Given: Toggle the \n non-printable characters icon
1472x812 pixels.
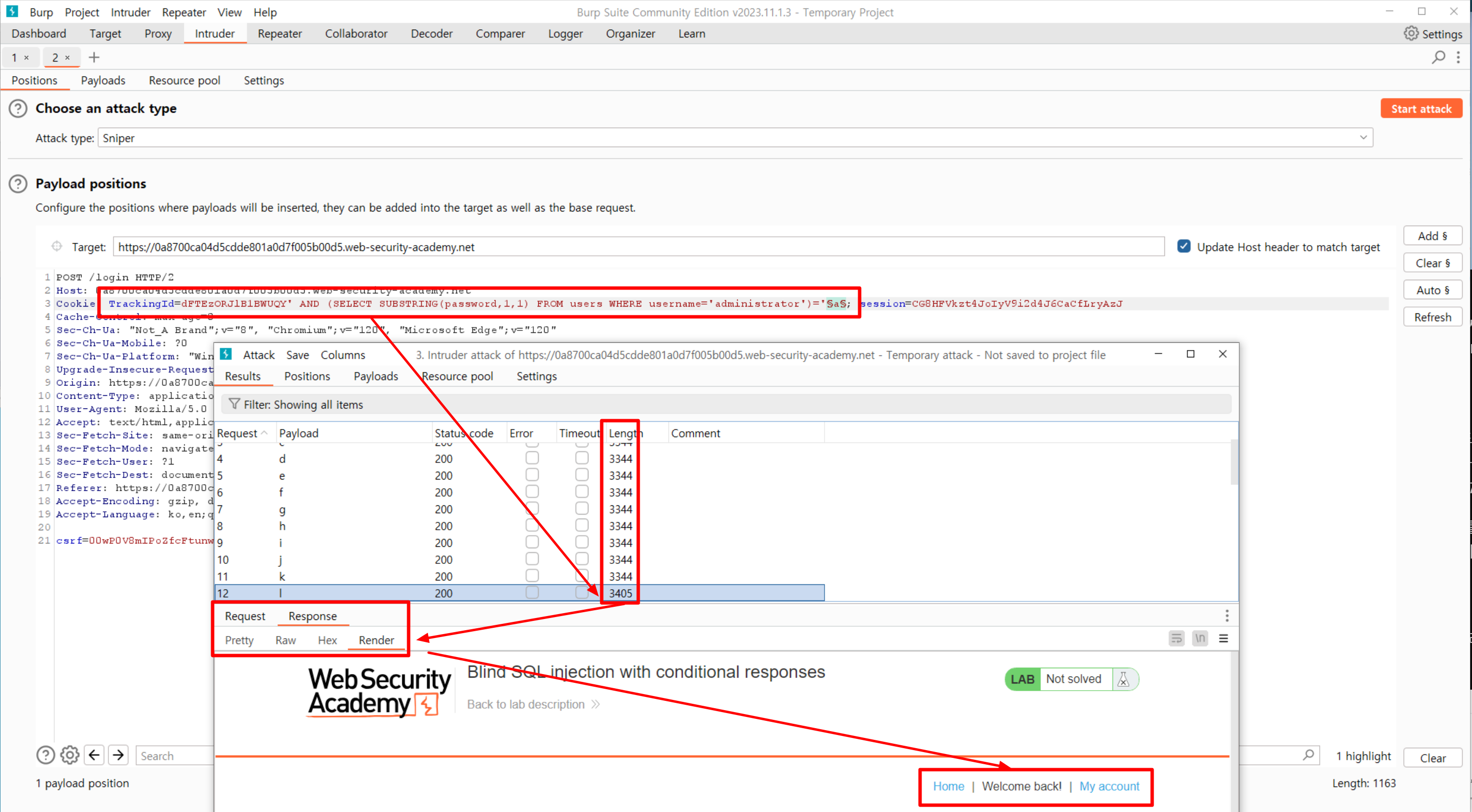Looking at the screenshot, I should (1199, 638).
